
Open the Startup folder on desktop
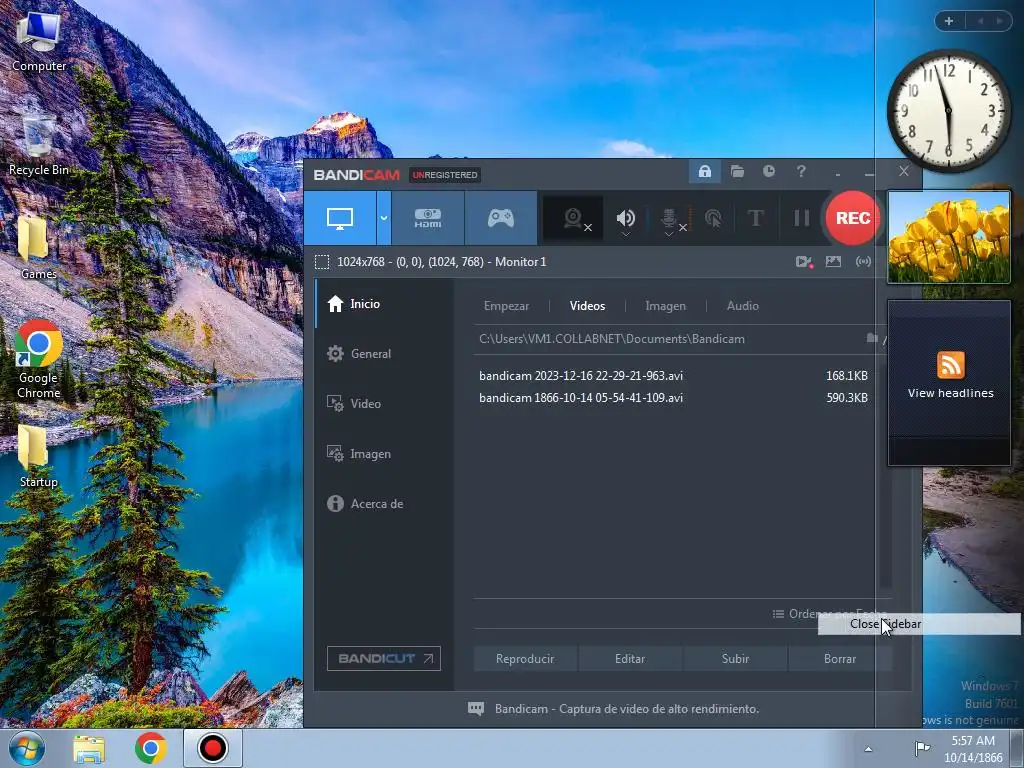coord(38,456)
